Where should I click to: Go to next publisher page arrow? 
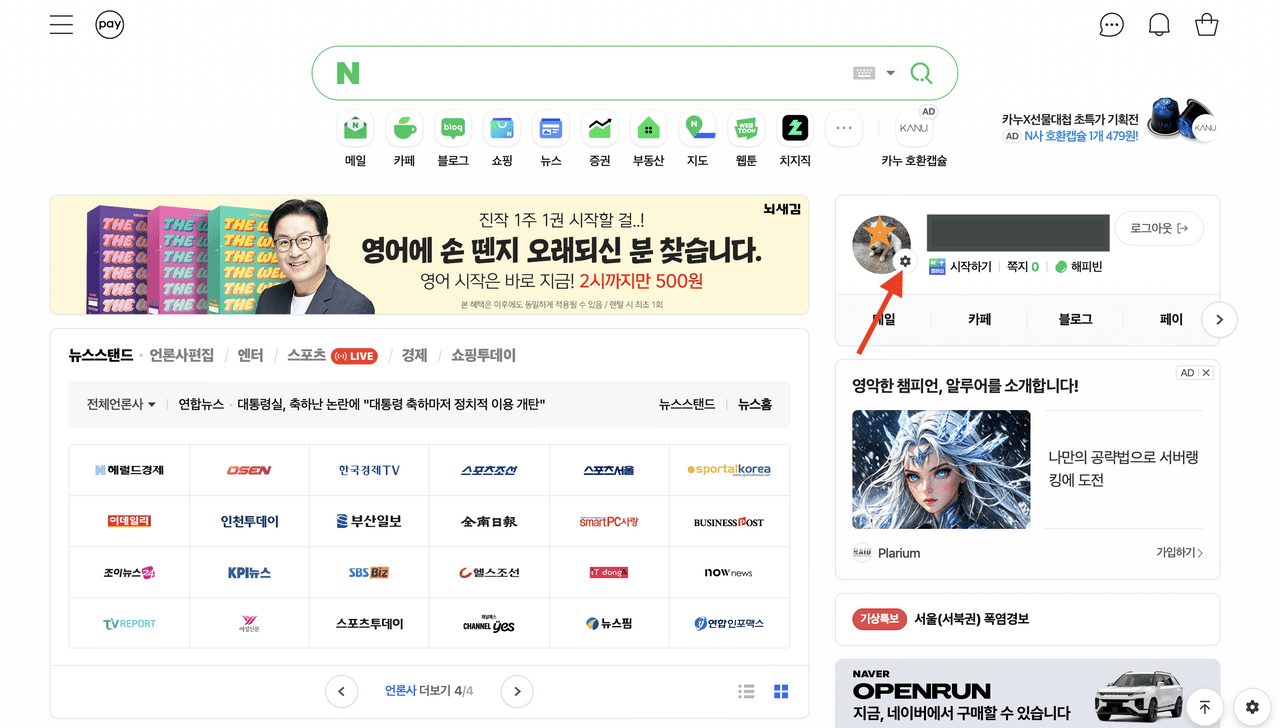pos(517,691)
